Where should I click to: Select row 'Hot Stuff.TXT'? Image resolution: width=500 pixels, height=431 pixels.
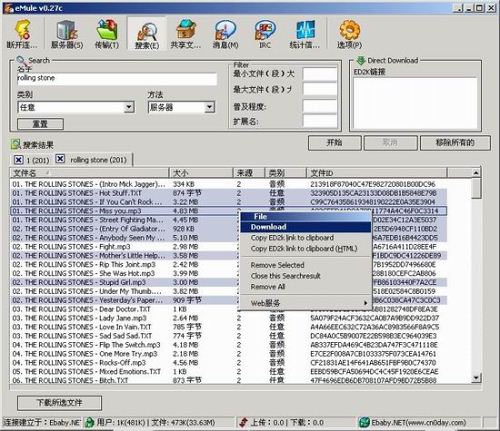coord(229,193)
